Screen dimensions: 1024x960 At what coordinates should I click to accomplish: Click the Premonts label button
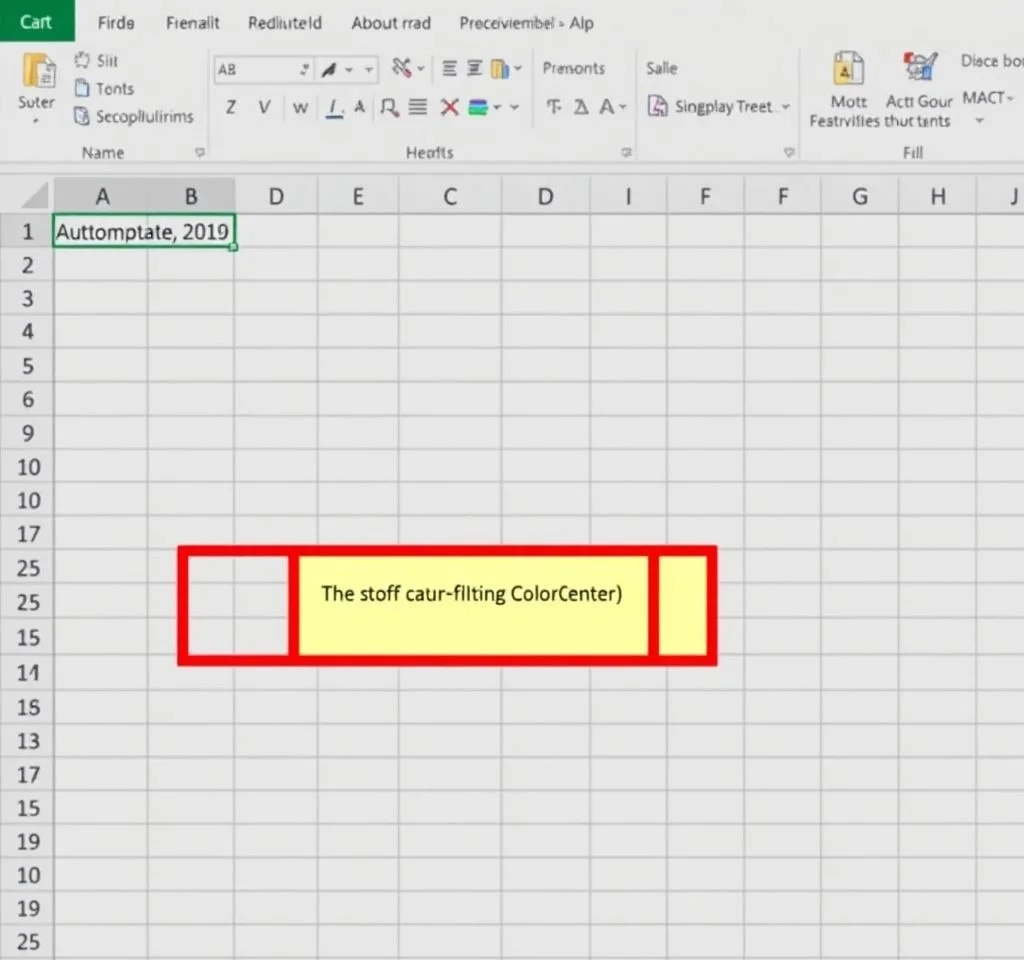point(573,68)
